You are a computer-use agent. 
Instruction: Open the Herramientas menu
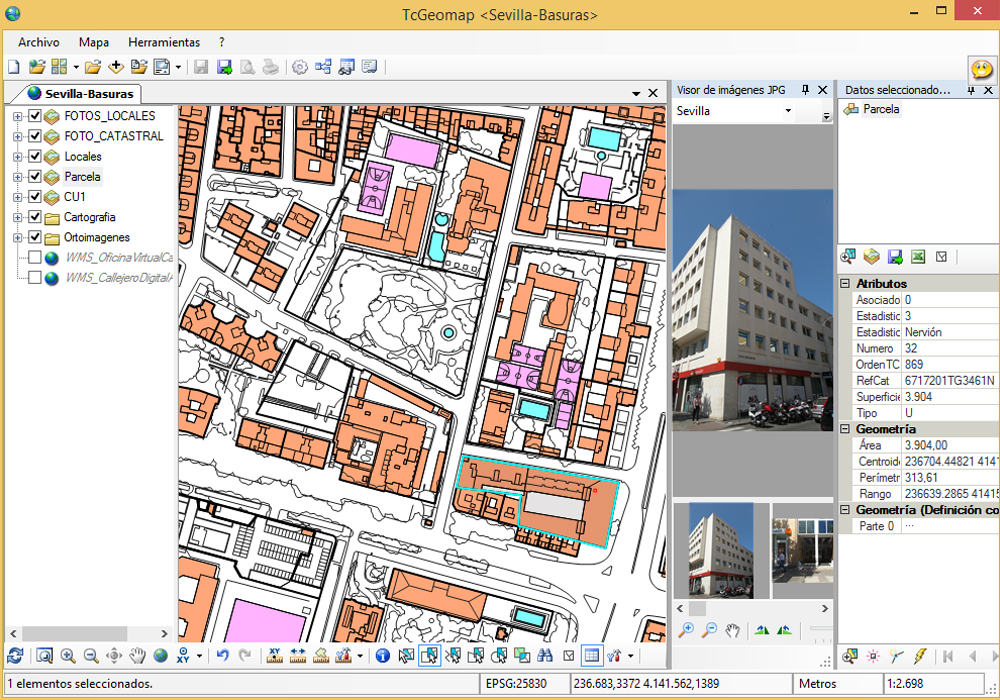coord(164,42)
